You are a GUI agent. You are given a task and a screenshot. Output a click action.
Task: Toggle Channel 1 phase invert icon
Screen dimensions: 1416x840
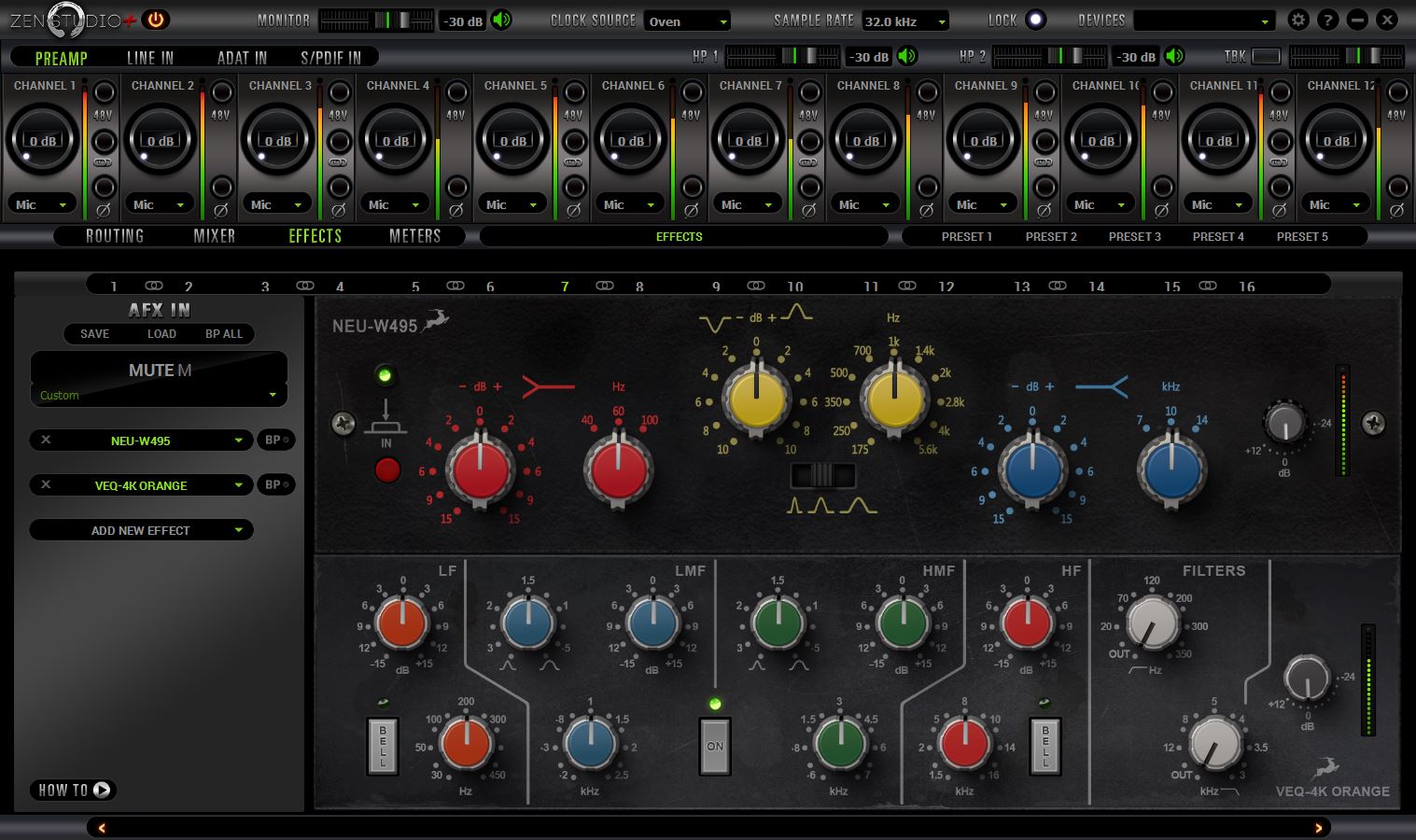coord(104,211)
